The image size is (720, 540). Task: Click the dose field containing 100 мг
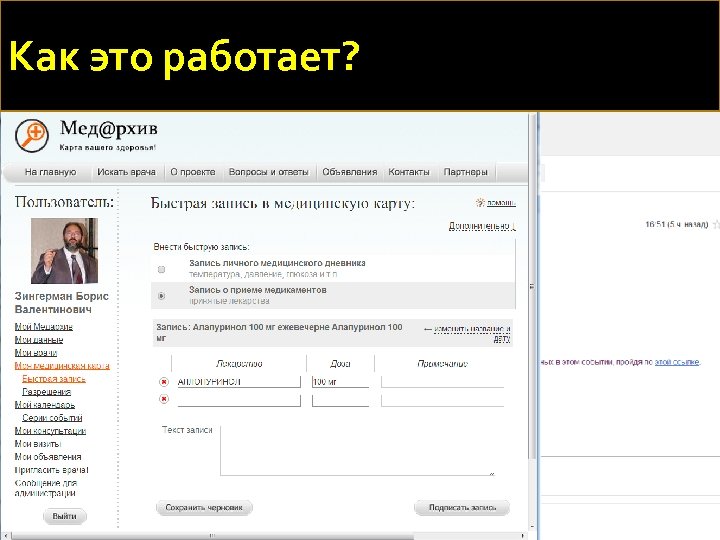point(340,382)
